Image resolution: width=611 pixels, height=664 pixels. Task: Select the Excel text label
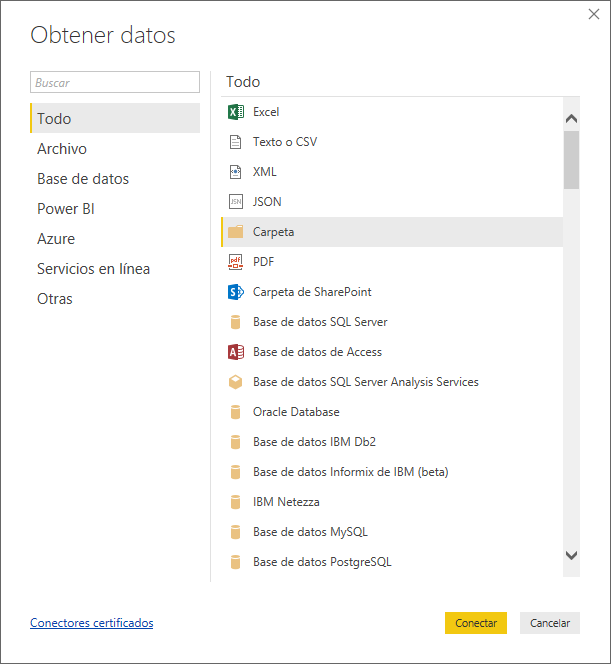pos(266,112)
